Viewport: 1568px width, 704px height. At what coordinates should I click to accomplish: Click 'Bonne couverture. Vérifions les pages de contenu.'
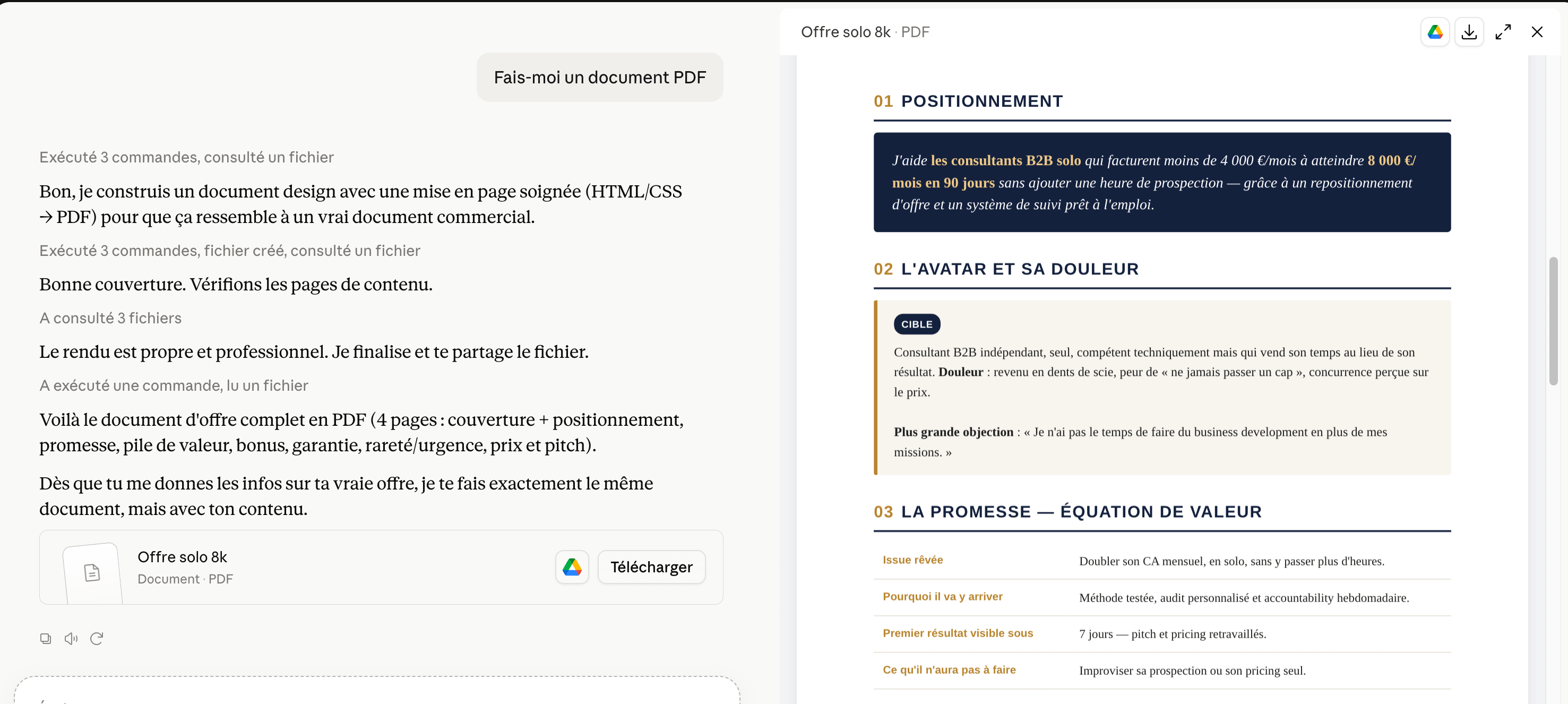[x=236, y=285]
